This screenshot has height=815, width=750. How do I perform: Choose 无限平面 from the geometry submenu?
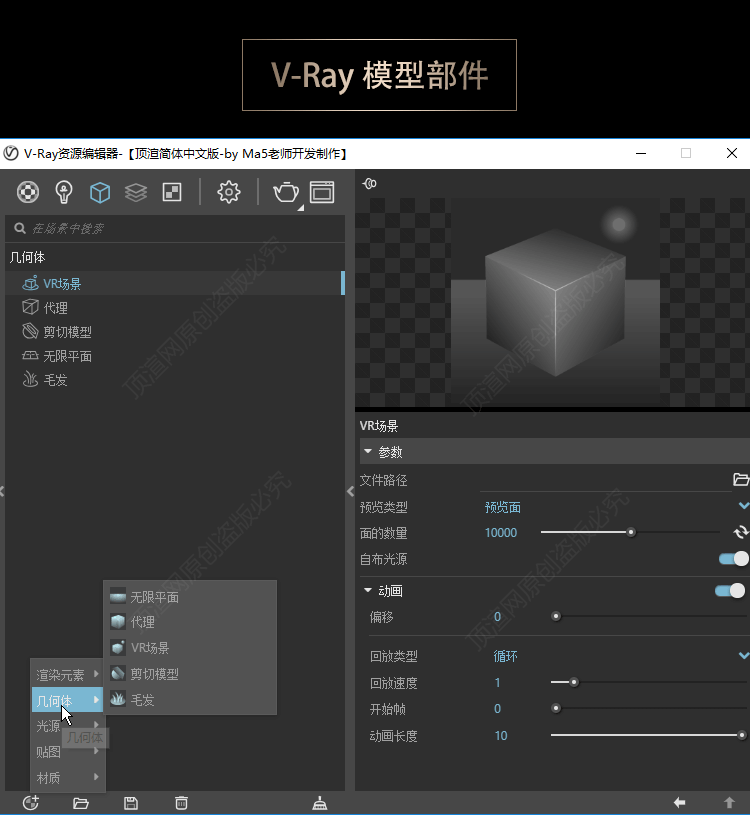coord(190,597)
